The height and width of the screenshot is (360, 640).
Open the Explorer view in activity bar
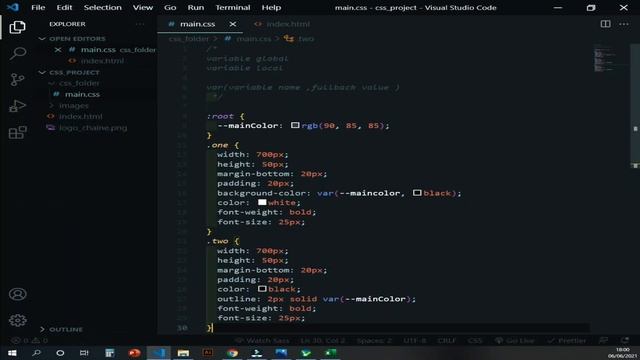[x=17, y=27]
